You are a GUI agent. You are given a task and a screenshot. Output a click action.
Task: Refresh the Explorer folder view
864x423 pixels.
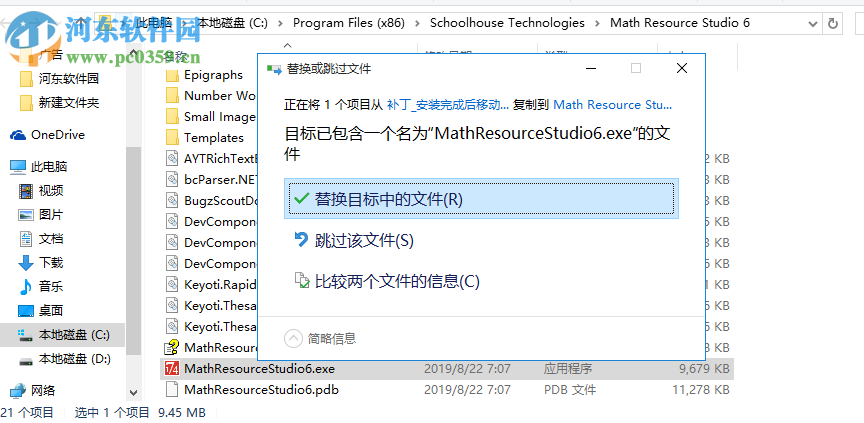click(x=833, y=23)
